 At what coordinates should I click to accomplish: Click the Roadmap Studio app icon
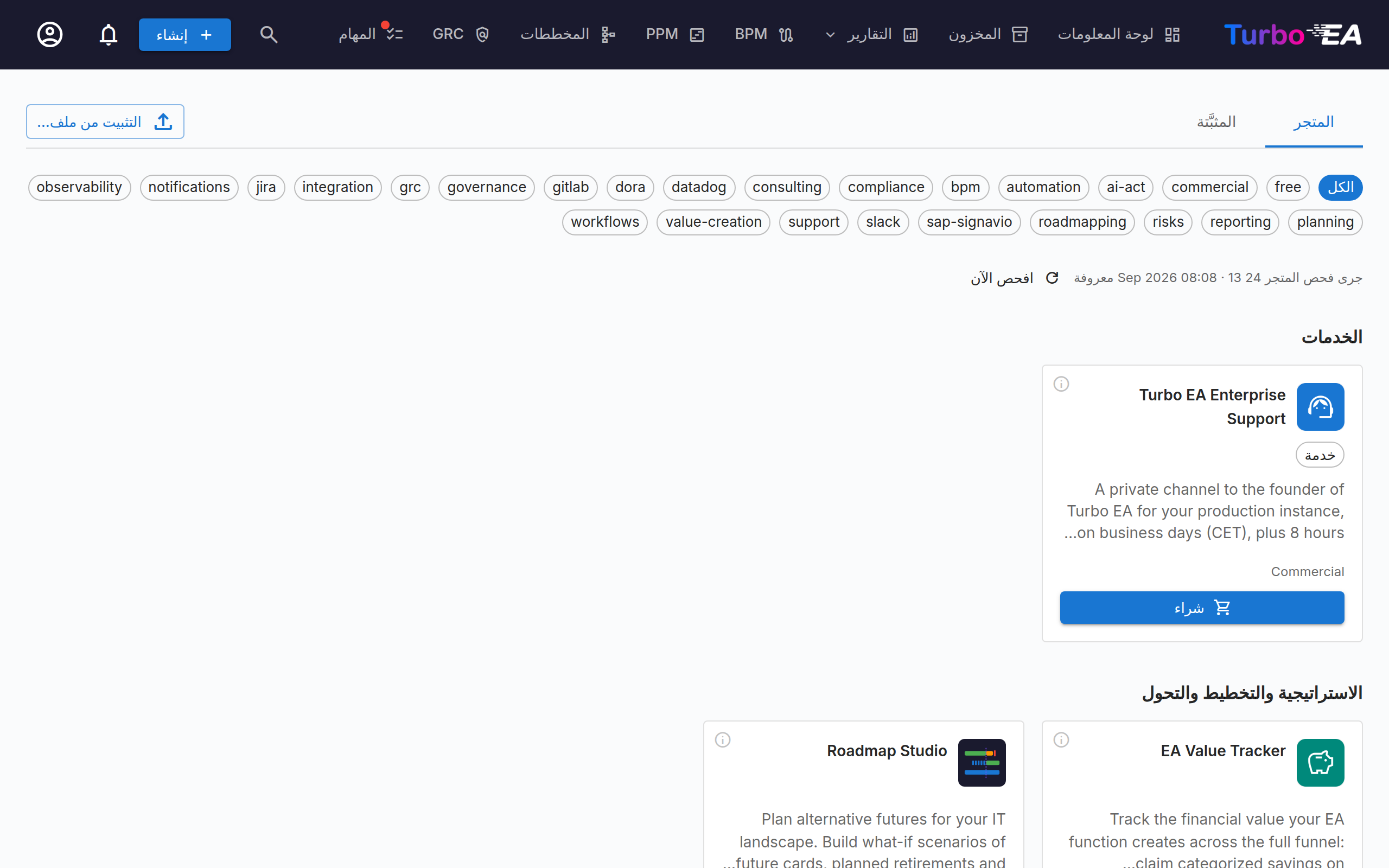(982, 762)
